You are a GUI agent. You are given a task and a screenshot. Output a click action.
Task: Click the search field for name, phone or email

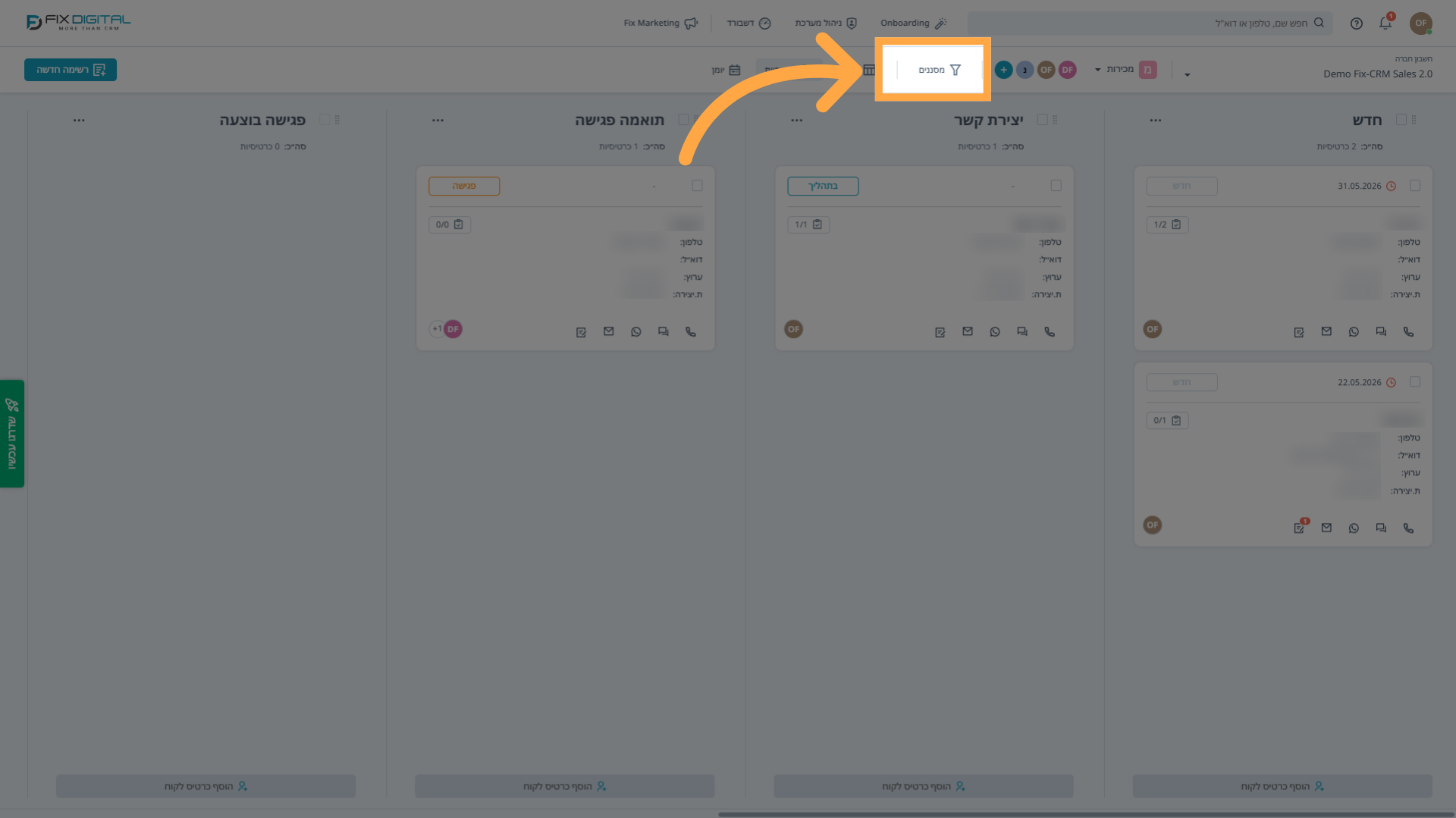(x=1150, y=23)
